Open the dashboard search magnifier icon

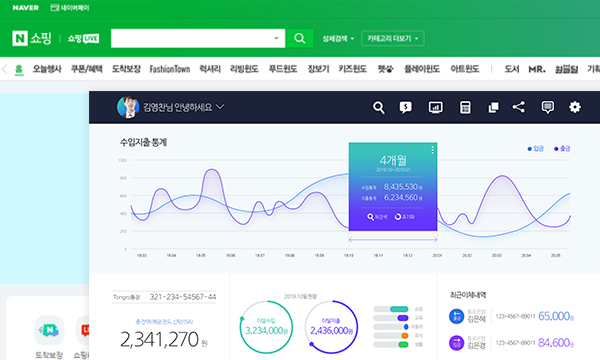[x=378, y=108]
